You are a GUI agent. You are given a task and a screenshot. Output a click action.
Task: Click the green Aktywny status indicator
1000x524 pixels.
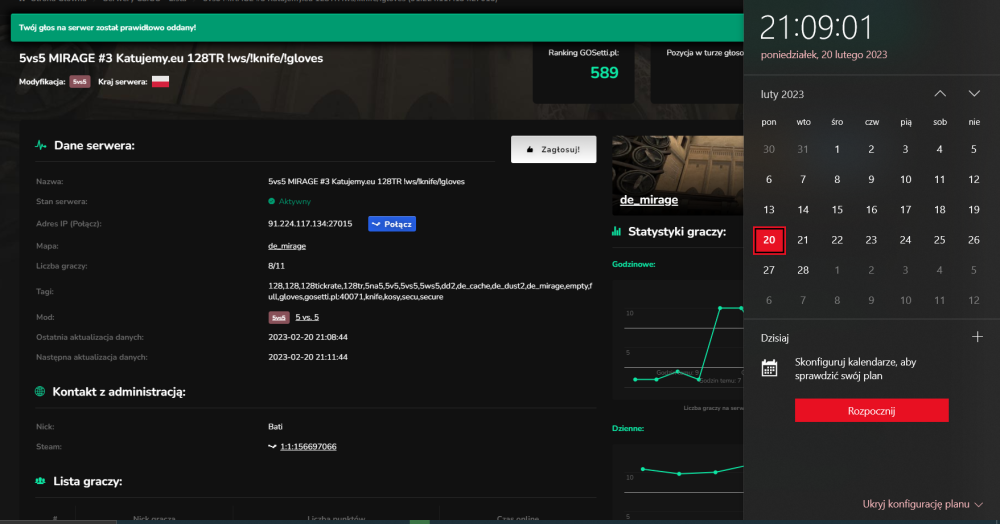(290, 201)
